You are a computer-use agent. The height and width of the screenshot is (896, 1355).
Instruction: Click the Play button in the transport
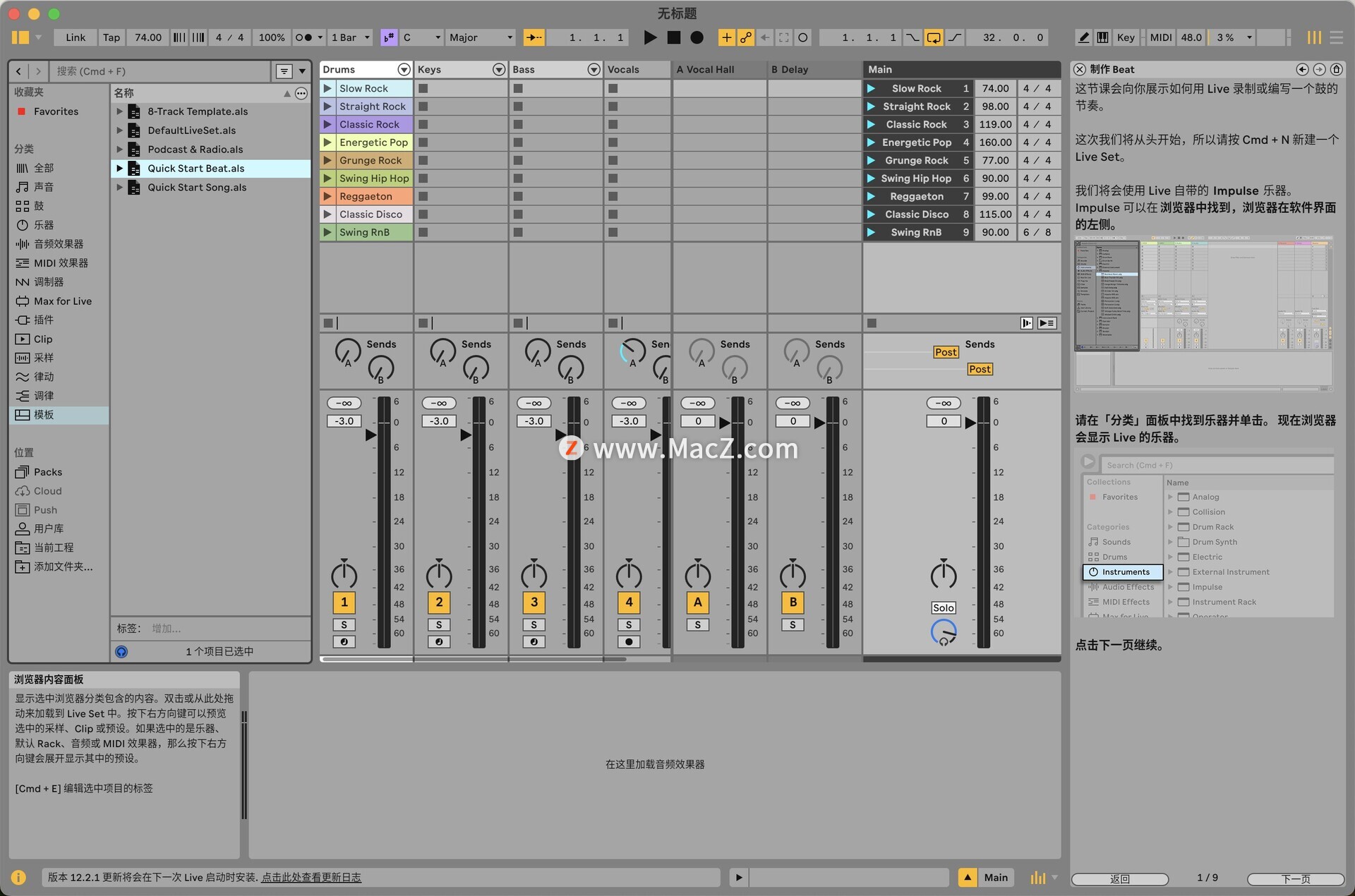650,37
